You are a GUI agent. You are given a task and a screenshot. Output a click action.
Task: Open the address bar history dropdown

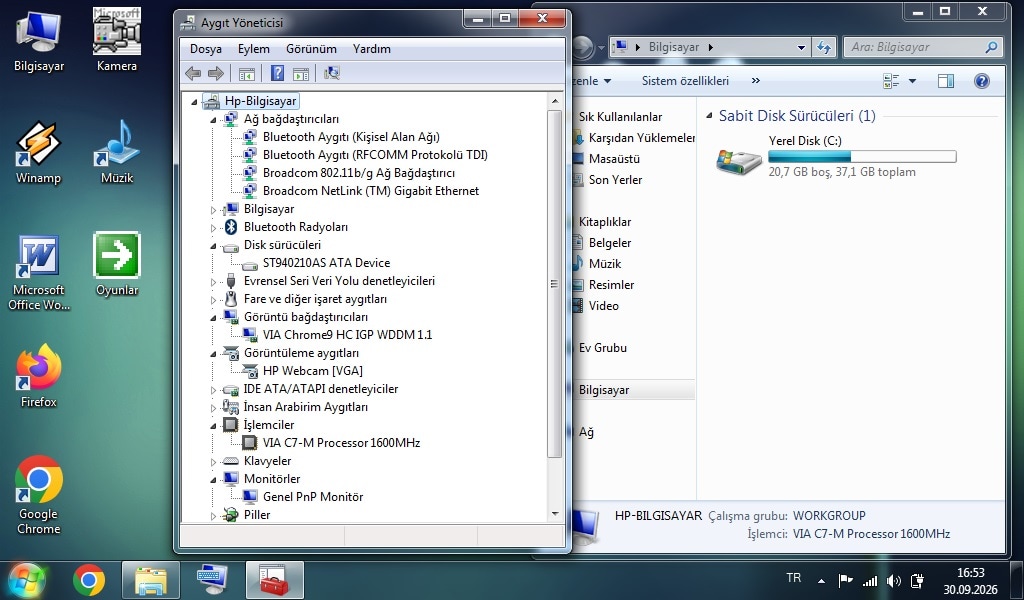pyautogui.click(x=801, y=47)
